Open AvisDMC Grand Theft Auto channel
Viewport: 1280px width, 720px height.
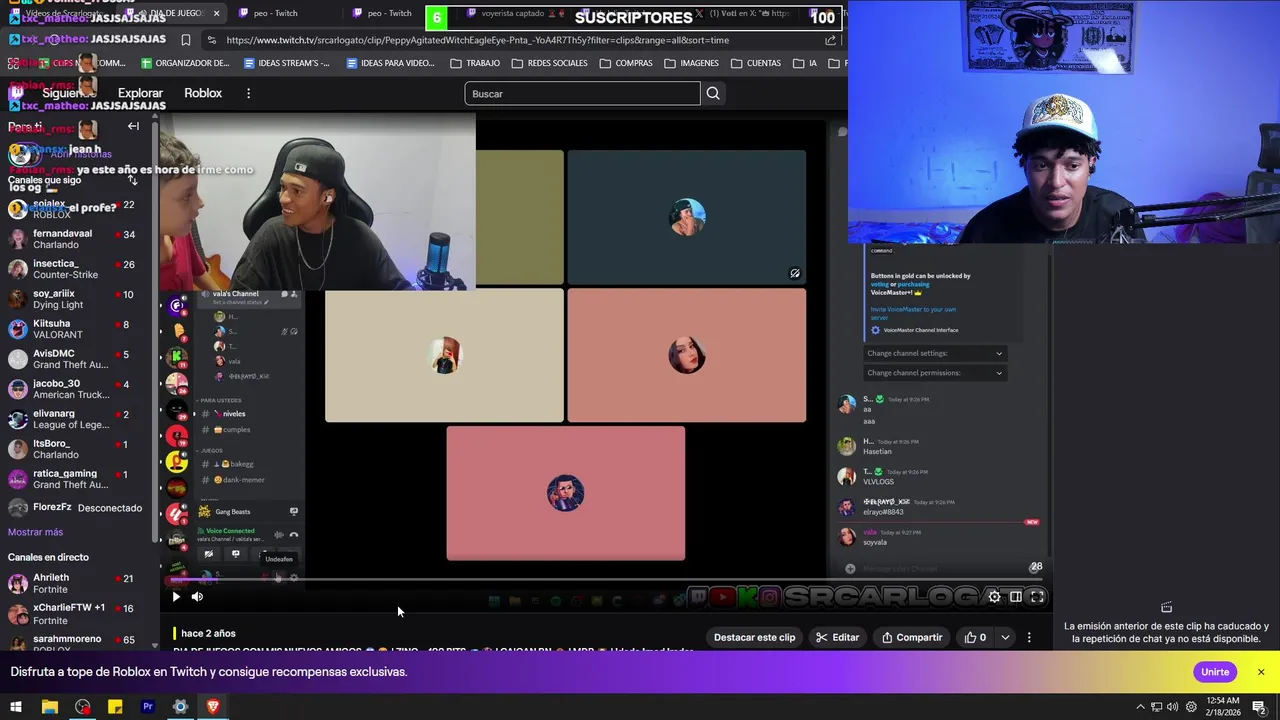[x=75, y=359]
